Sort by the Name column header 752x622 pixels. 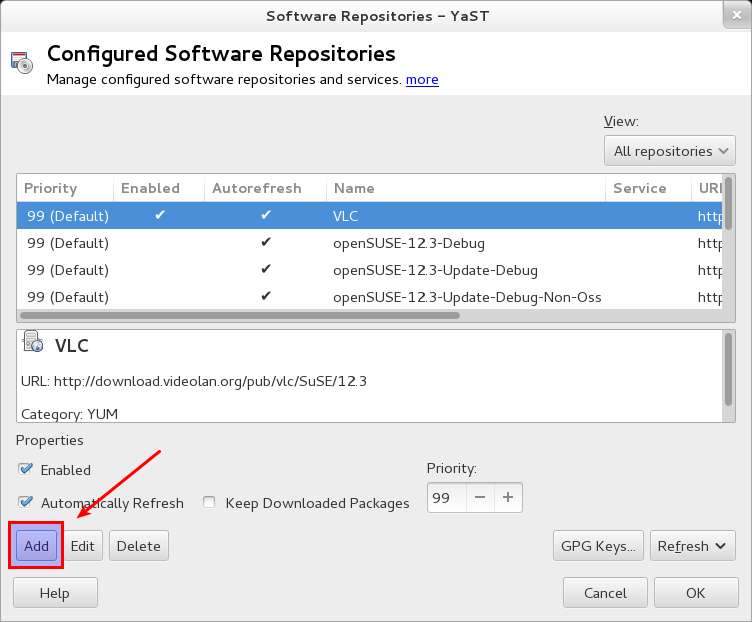pyautogui.click(x=354, y=188)
